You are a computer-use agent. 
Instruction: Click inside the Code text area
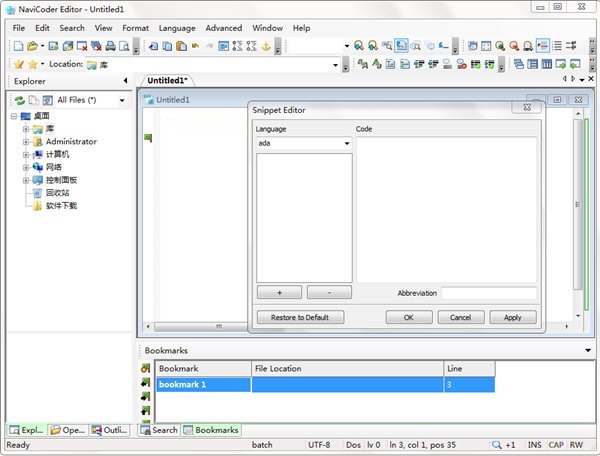pyautogui.click(x=447, y=210)
